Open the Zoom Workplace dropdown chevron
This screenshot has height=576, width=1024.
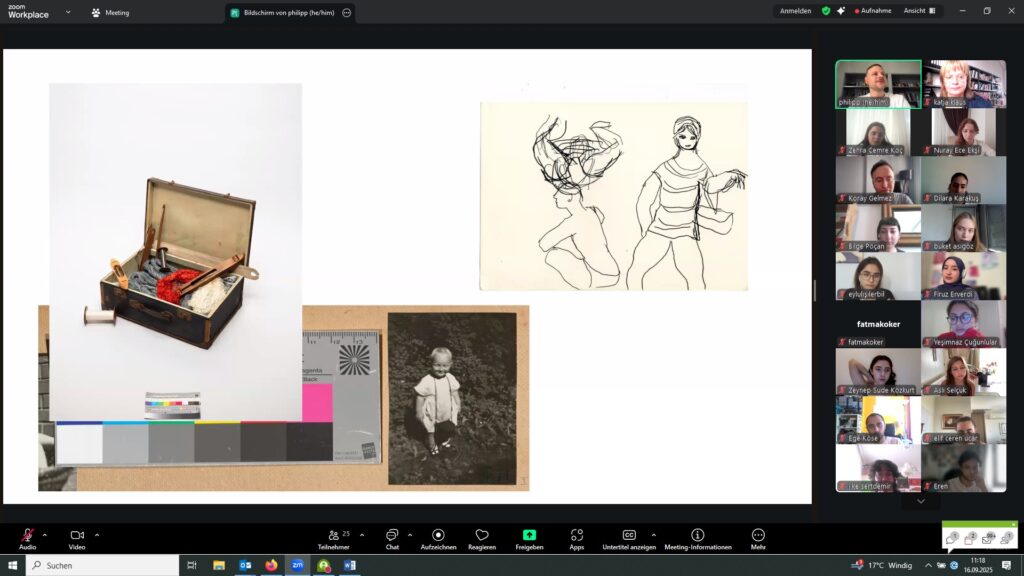(x=68, y=12)
